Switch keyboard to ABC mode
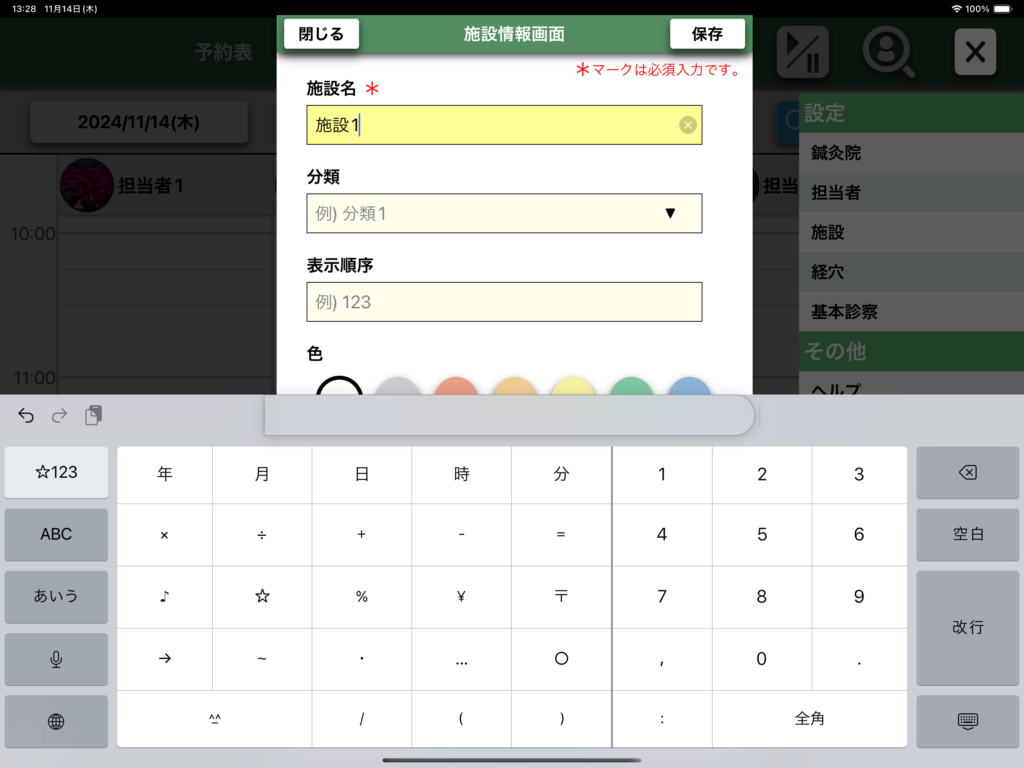Image resolution: width=1024 pixels, height=768 pixels. pyautogui.click(x=56, y=534)
